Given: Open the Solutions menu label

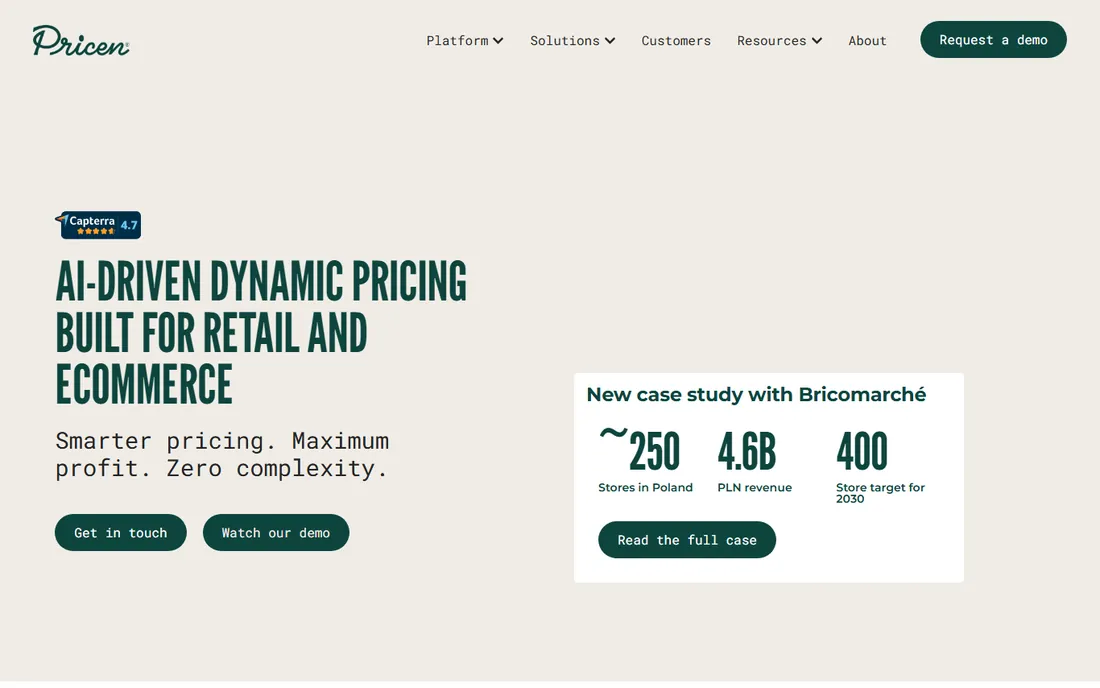Looking at the screenshot, I should pos(565,41).
